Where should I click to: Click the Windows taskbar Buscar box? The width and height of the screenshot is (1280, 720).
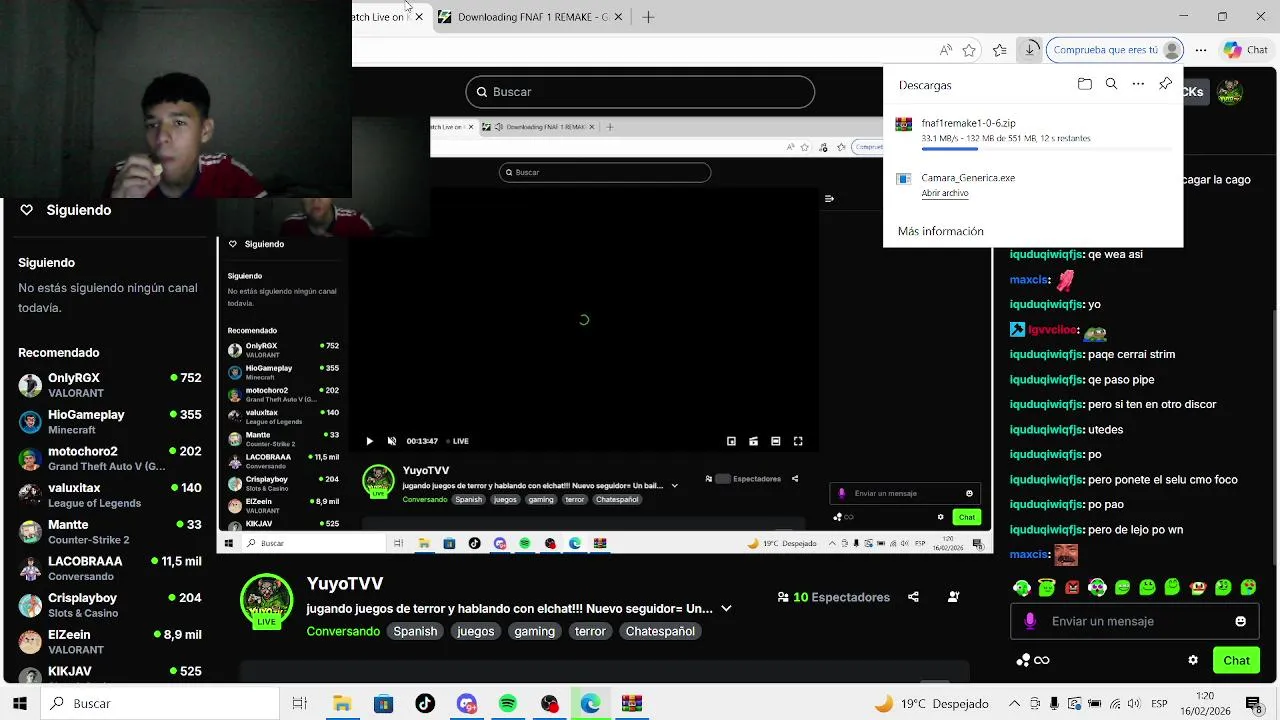point(160,704)
